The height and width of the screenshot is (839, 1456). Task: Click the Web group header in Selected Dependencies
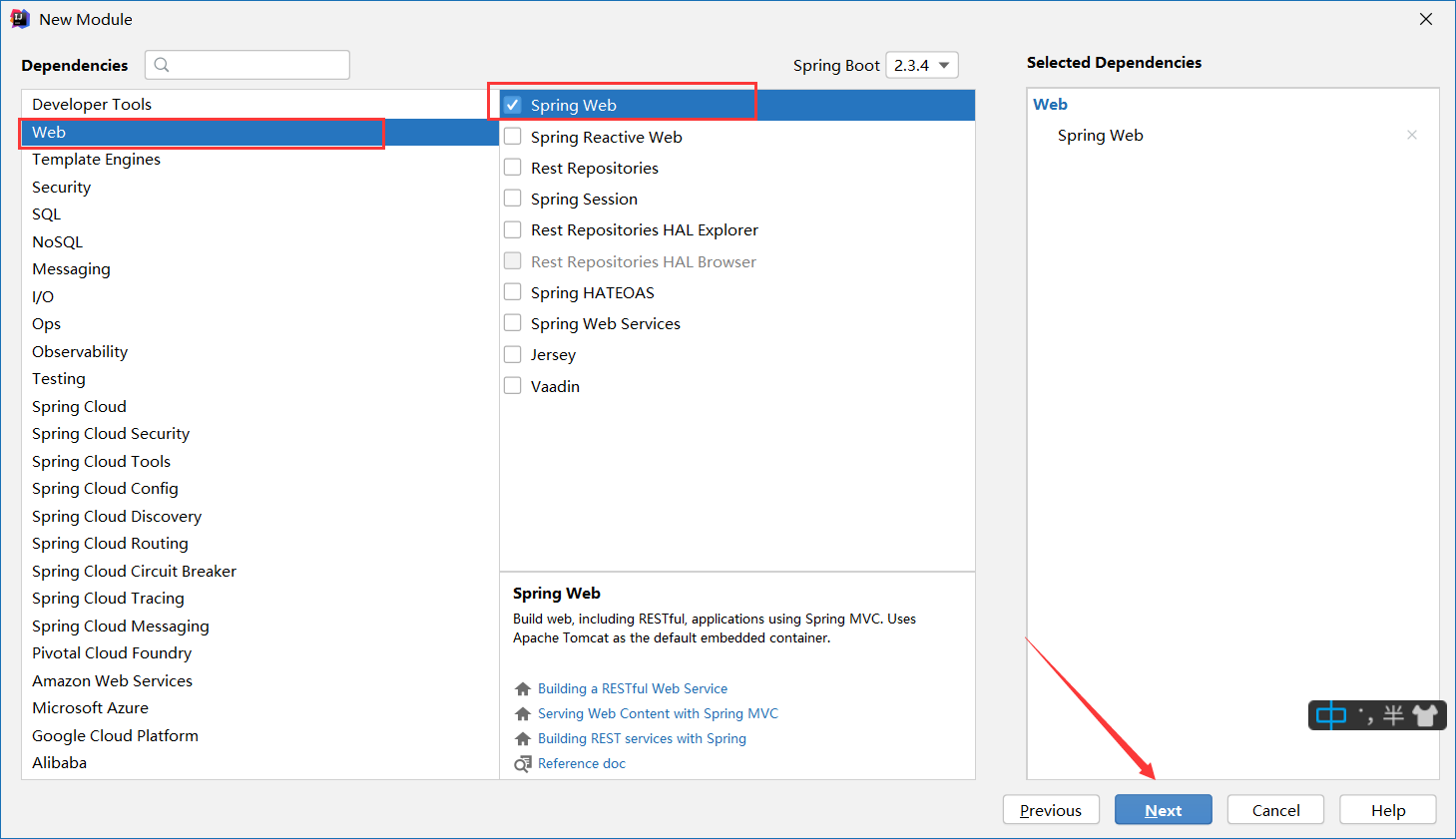pos(1050,105)
